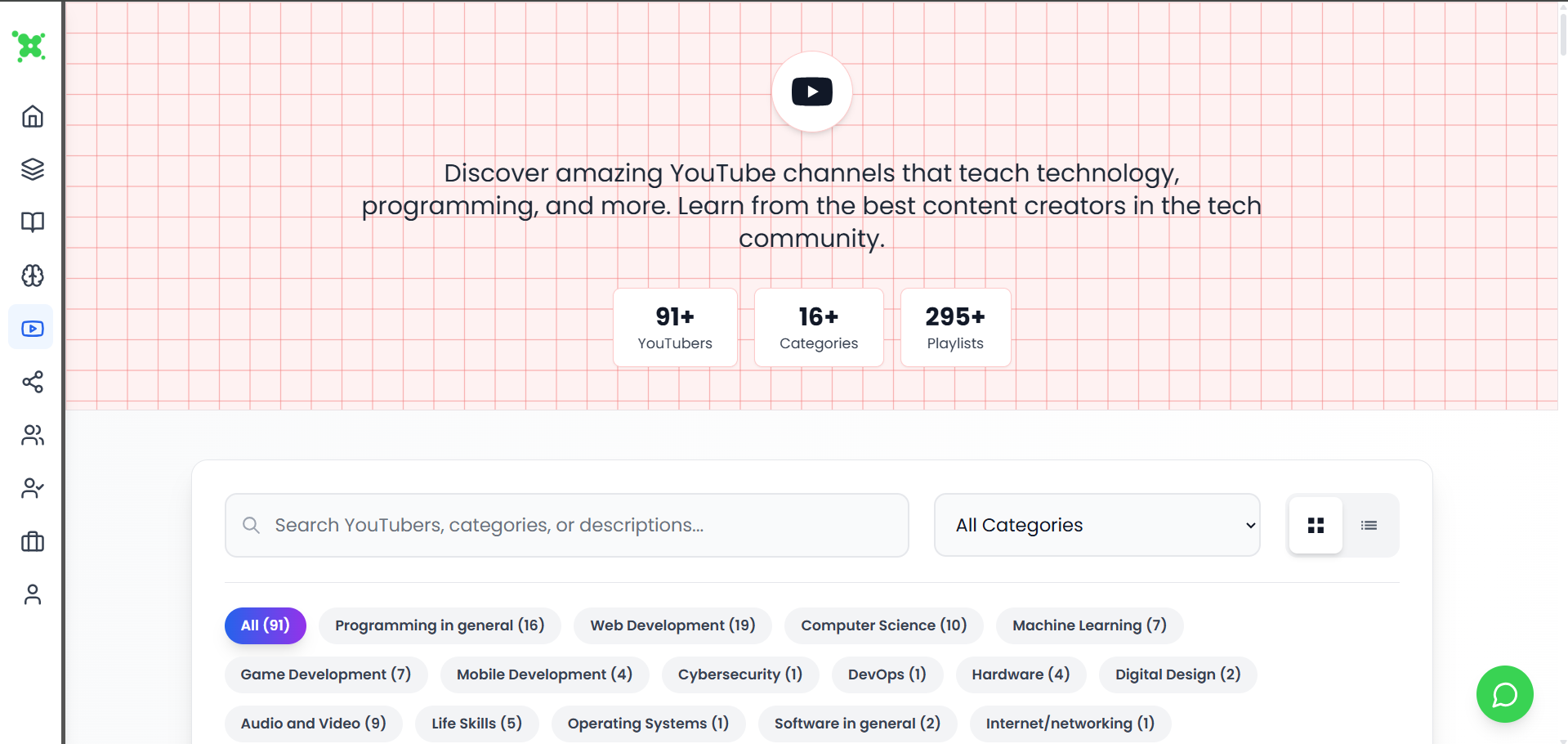Open the users group icon in sidebar
The width and height of the screenshot is (1568, 744).
coord(32,435)
